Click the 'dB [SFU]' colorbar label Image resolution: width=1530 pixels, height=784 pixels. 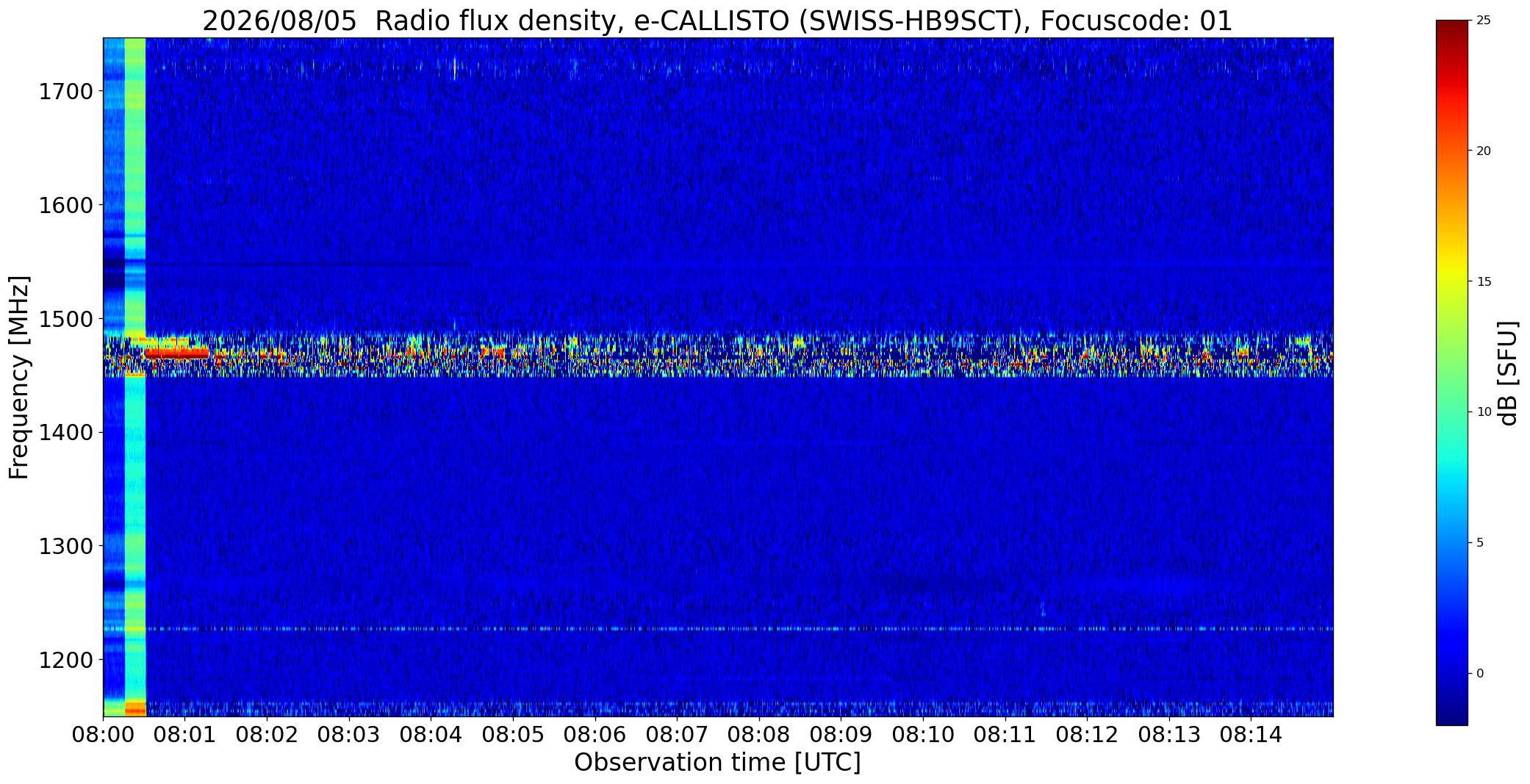[1507, 373]
